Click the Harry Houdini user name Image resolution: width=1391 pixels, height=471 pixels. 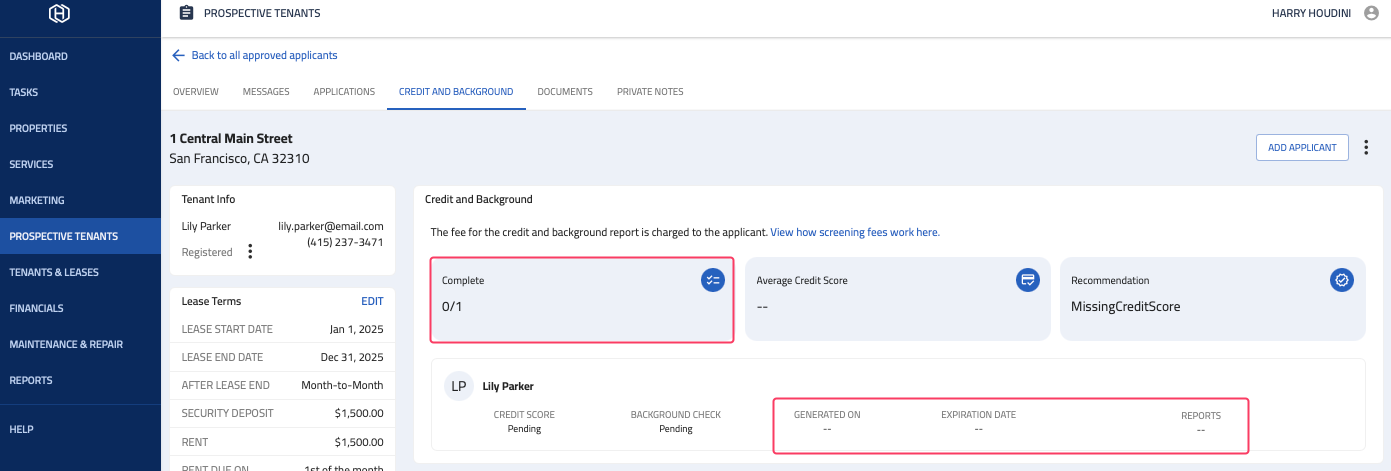tap(1313, 13)
